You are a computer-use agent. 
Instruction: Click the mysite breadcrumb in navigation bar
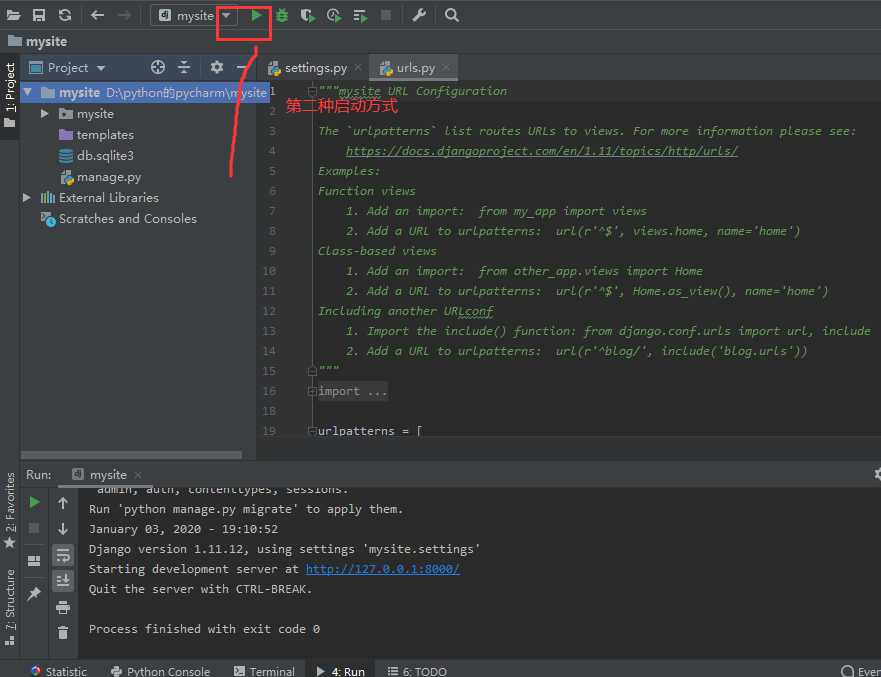[38, 42]
